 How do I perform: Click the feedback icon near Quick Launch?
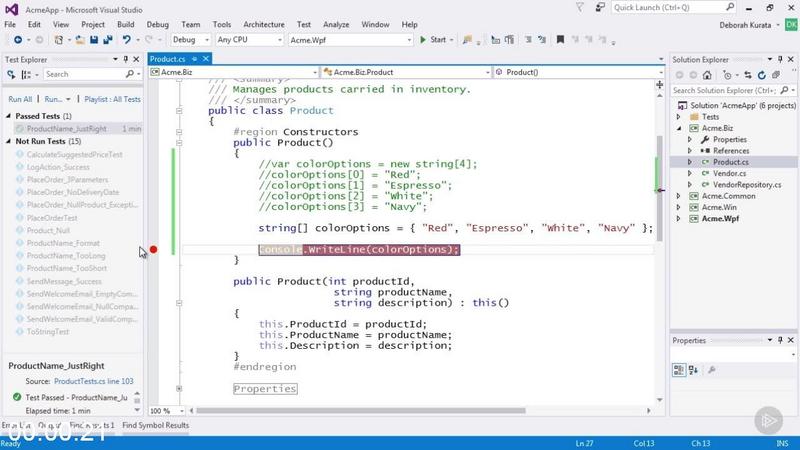point(601,7)
